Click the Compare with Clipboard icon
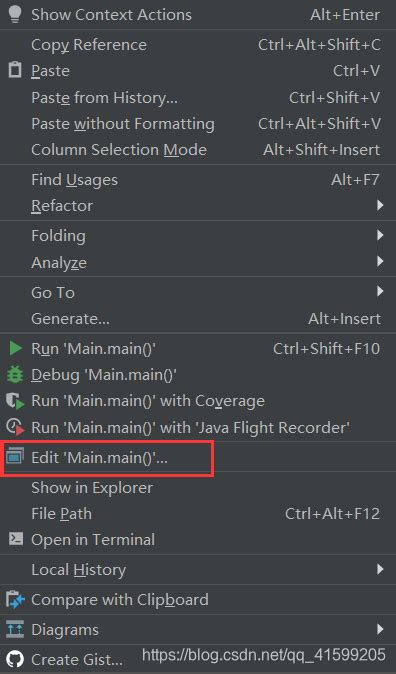396x674 pixels. [x=15, y=600]
